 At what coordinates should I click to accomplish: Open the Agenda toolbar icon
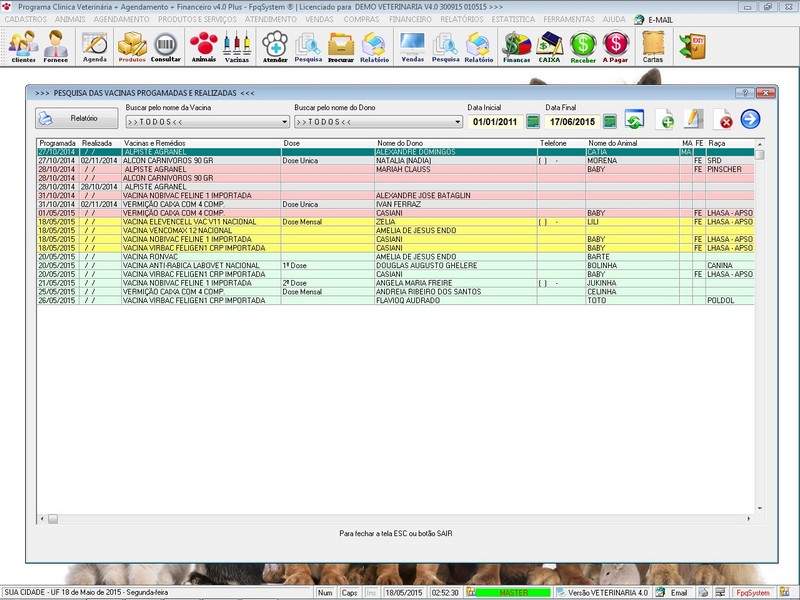[95, 46]
